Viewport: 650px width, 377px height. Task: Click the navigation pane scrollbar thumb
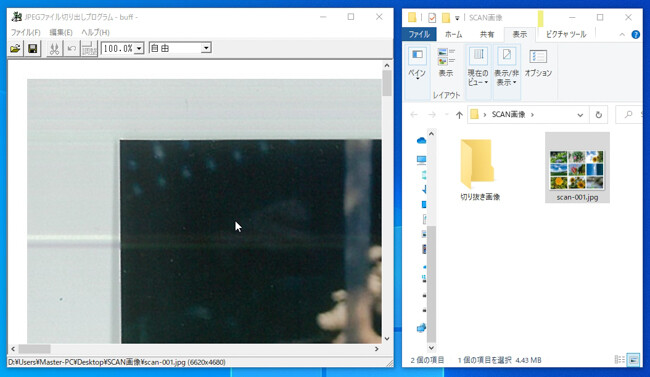(431, 284)
